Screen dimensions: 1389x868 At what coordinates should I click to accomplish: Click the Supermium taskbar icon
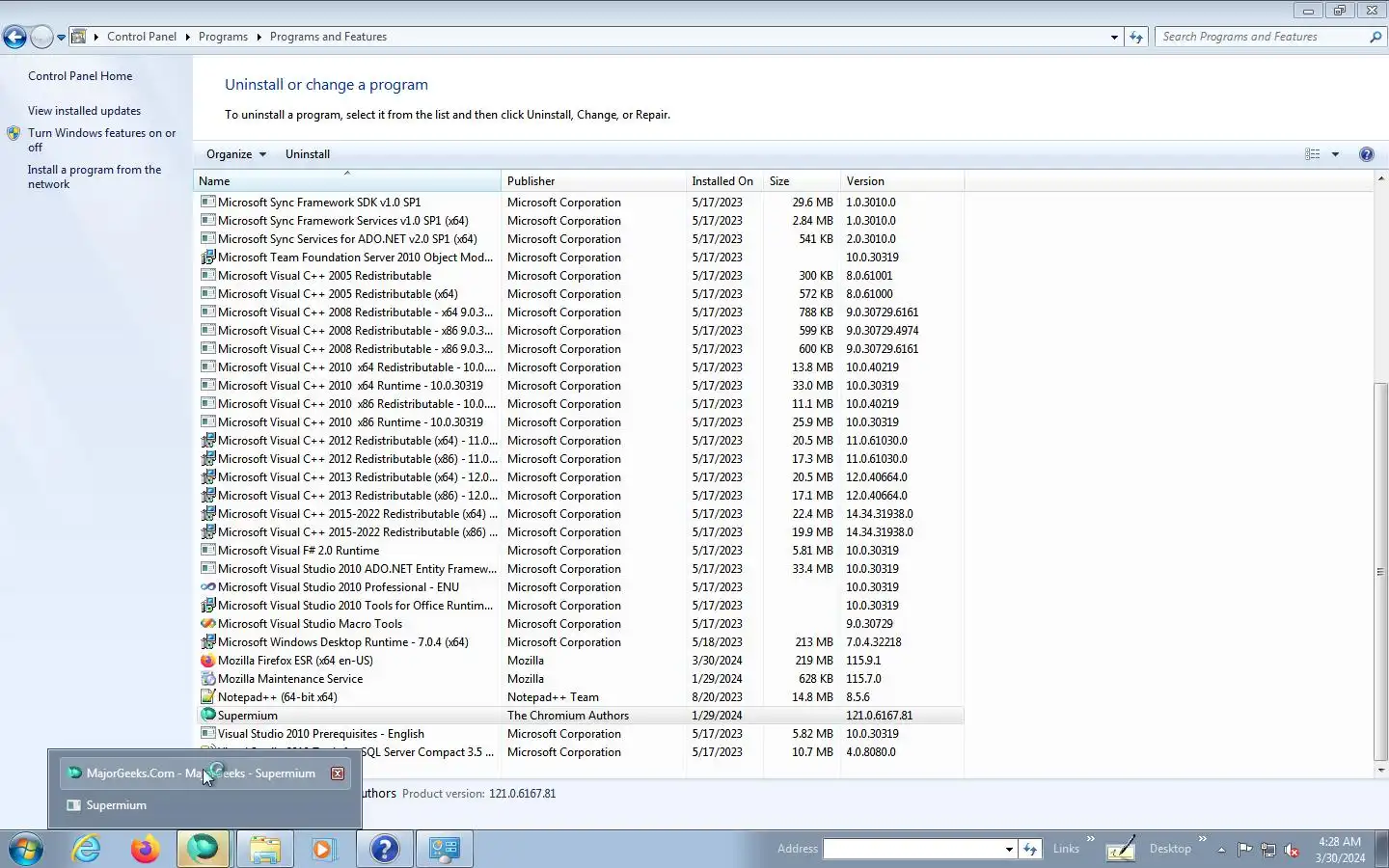click(203, 849)
